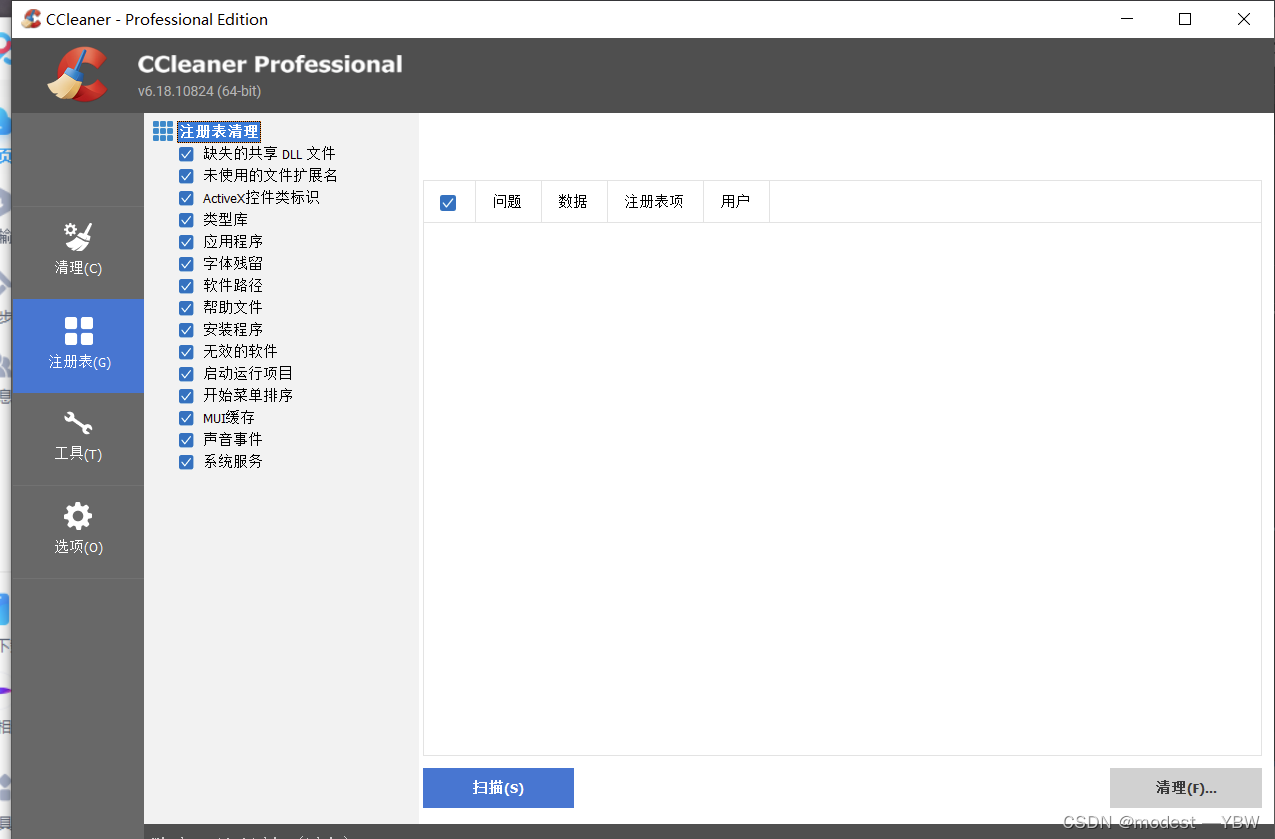Toggle select-all checkbox in results header
Viewport: 1275px width, 839px height.
tap(448, 202)
